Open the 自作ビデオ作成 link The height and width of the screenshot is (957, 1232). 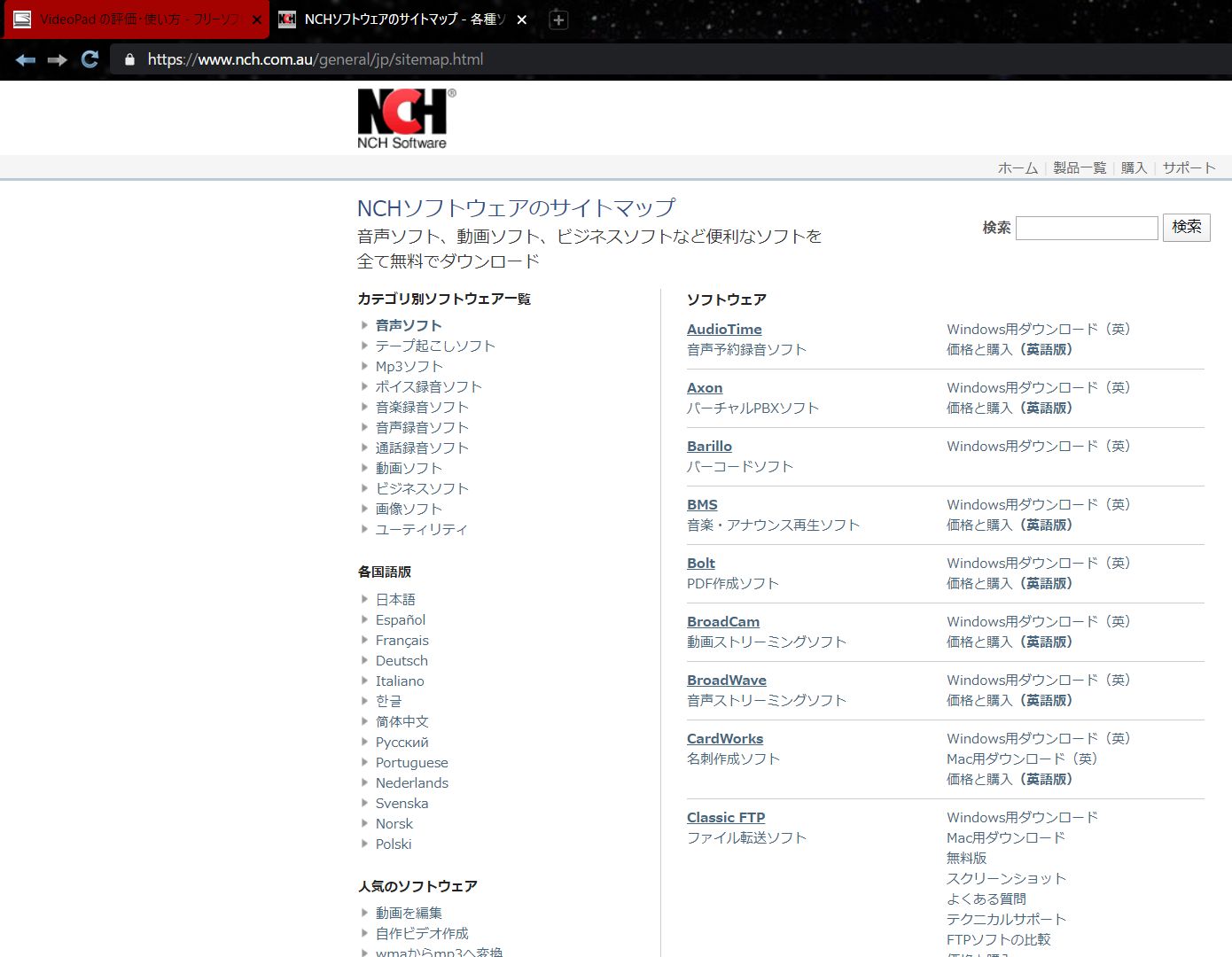coord(422,933)
